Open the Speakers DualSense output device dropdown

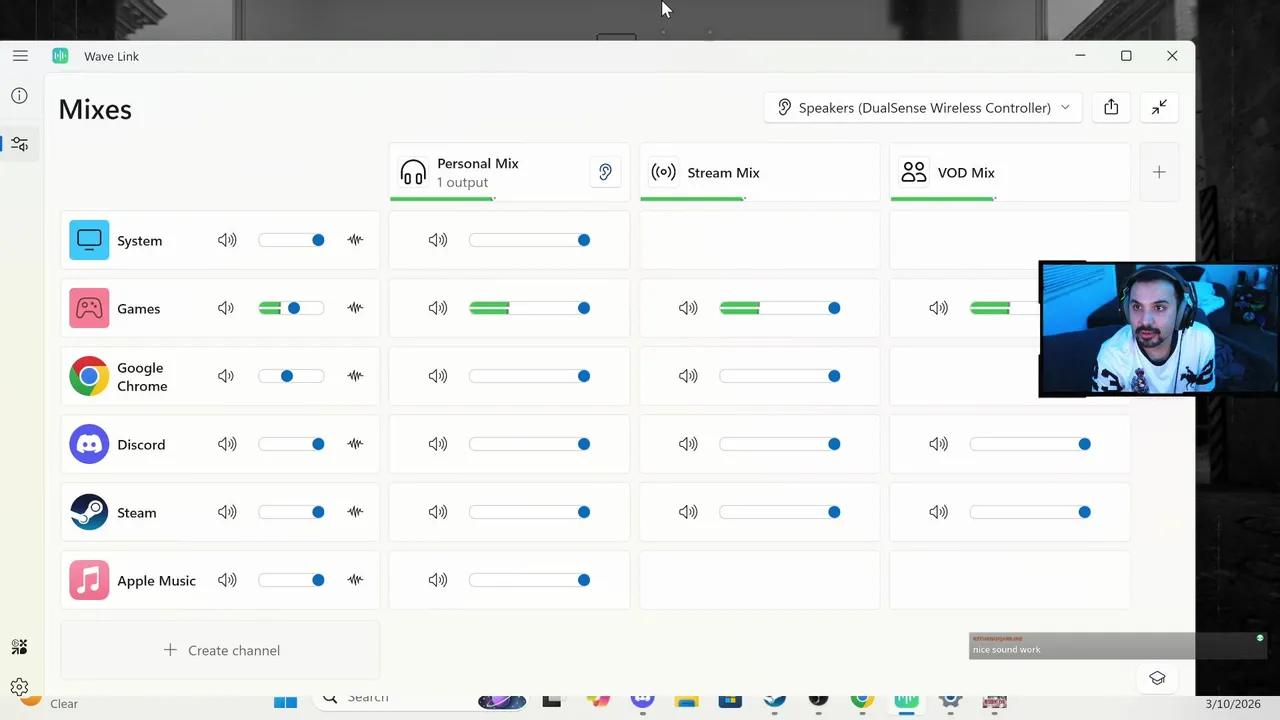[x=923, y=107]
